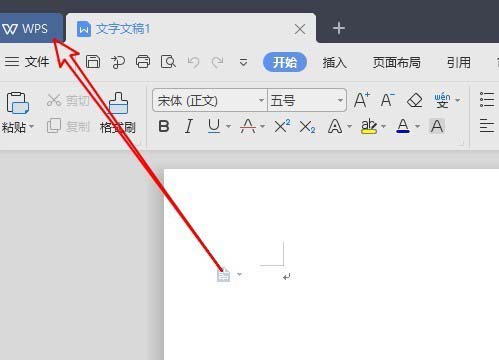
Task: Click the paragraph mark in document page
Action: (x=287, y=277)
